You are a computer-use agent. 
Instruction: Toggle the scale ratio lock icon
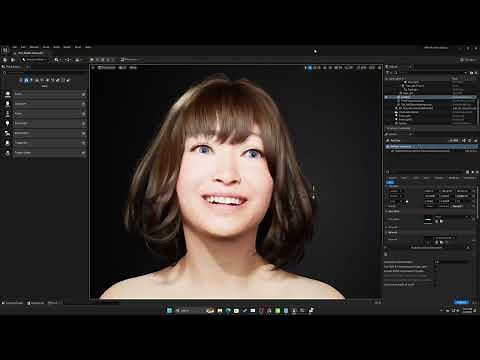407,201
